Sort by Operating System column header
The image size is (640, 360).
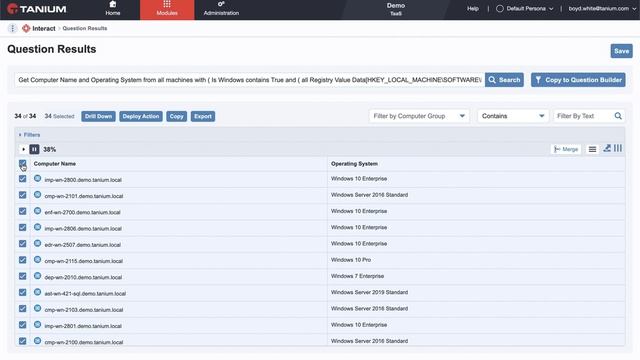(354, 164)
